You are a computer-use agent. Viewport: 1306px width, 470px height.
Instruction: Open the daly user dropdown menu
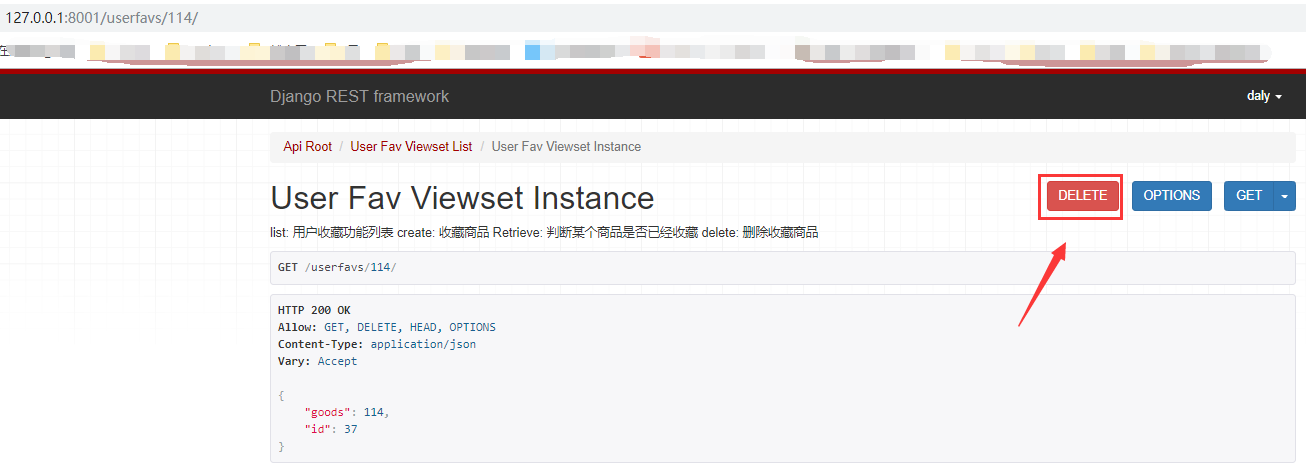(1264, 96)
